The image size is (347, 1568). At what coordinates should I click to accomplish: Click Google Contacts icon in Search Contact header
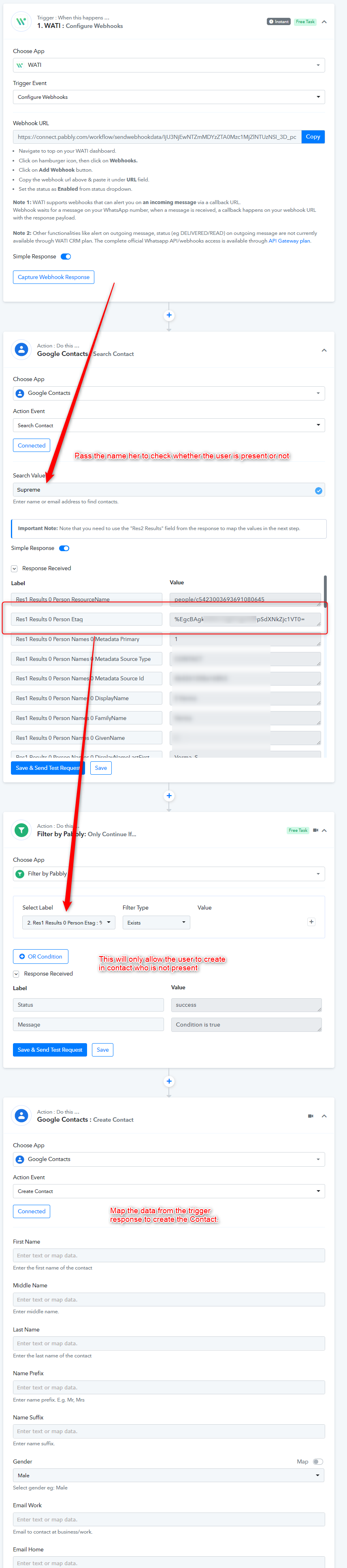[21, 350]
